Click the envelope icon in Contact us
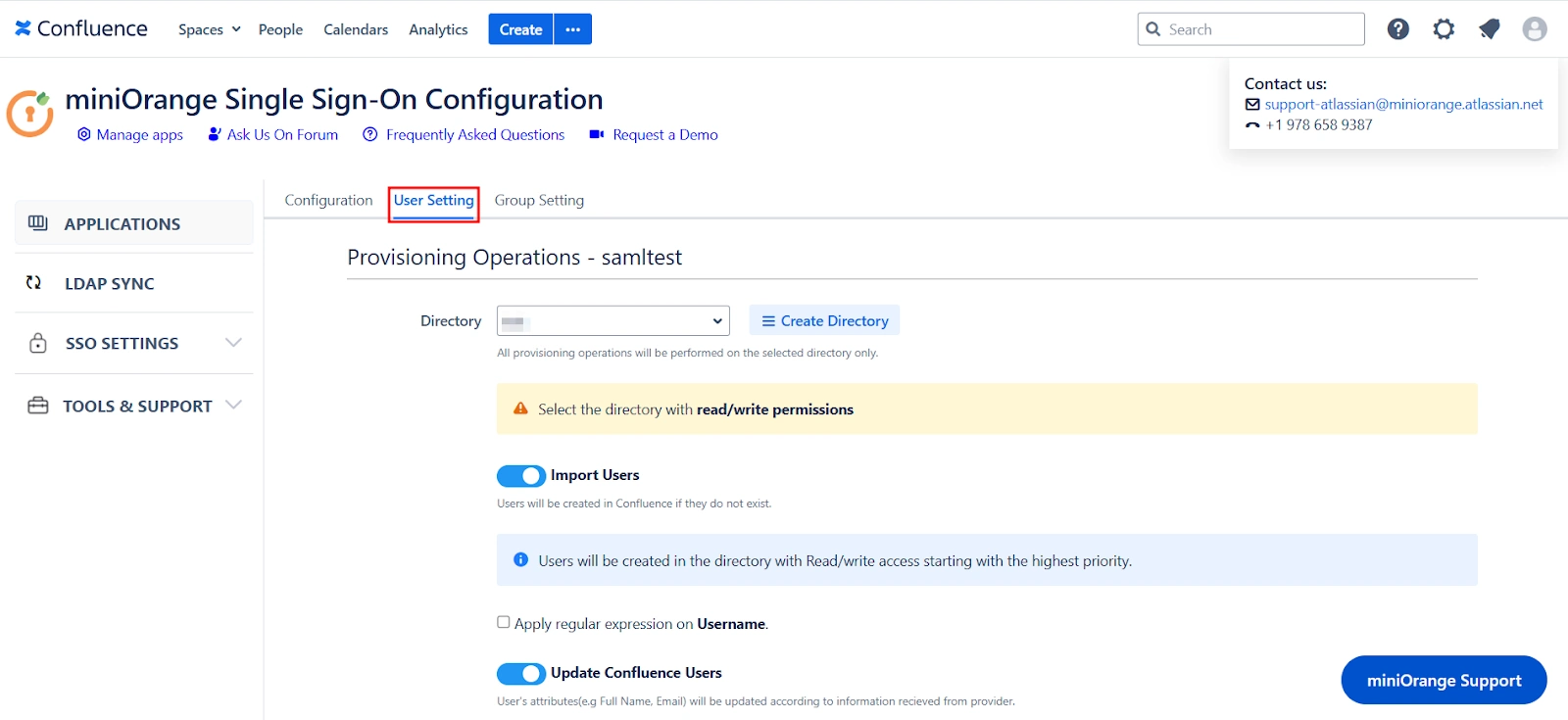The height and width of the screenshot is (720, 1568). coord(1252,105)
